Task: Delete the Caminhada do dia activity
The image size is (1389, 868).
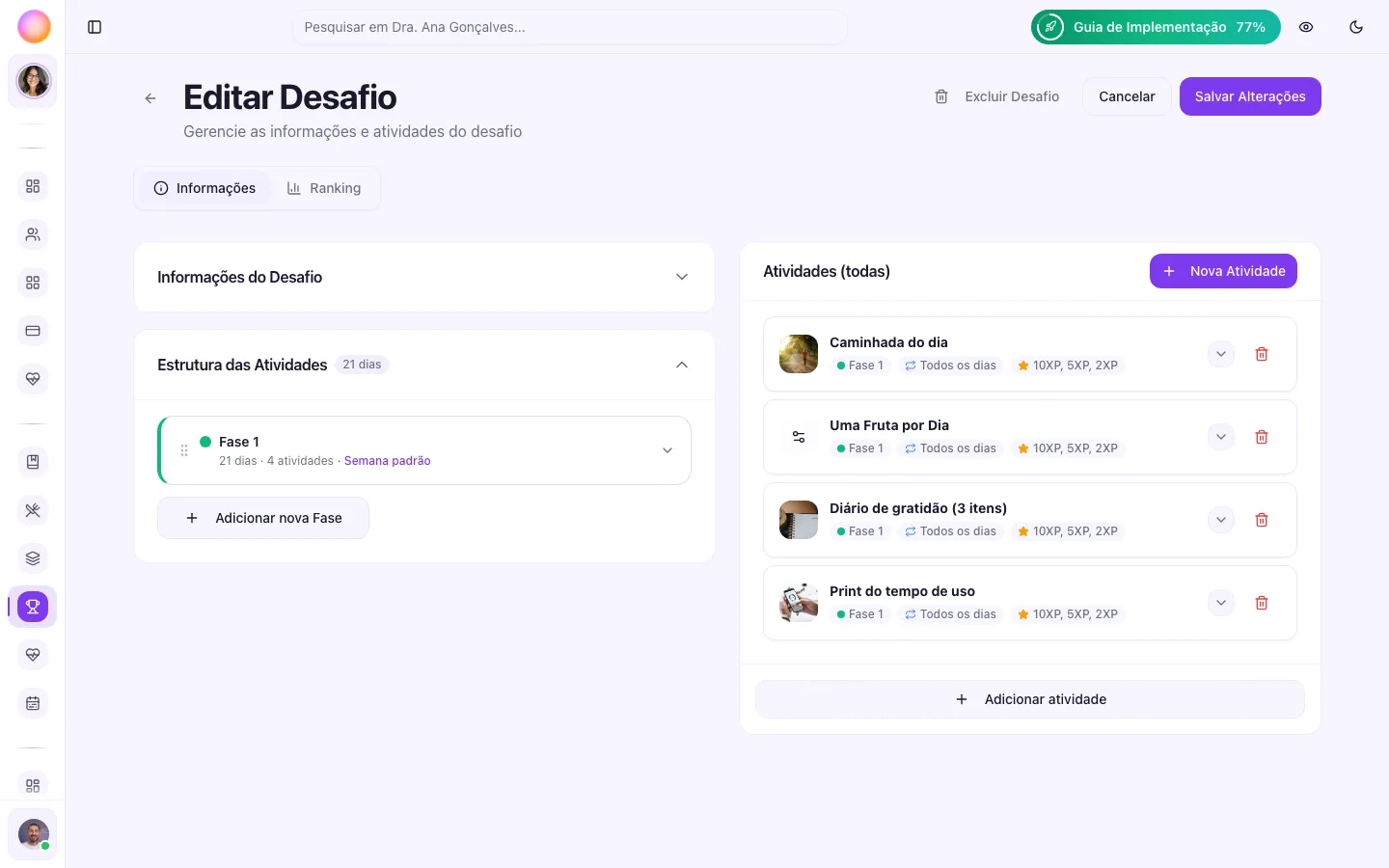Action: pos(1261,354)
